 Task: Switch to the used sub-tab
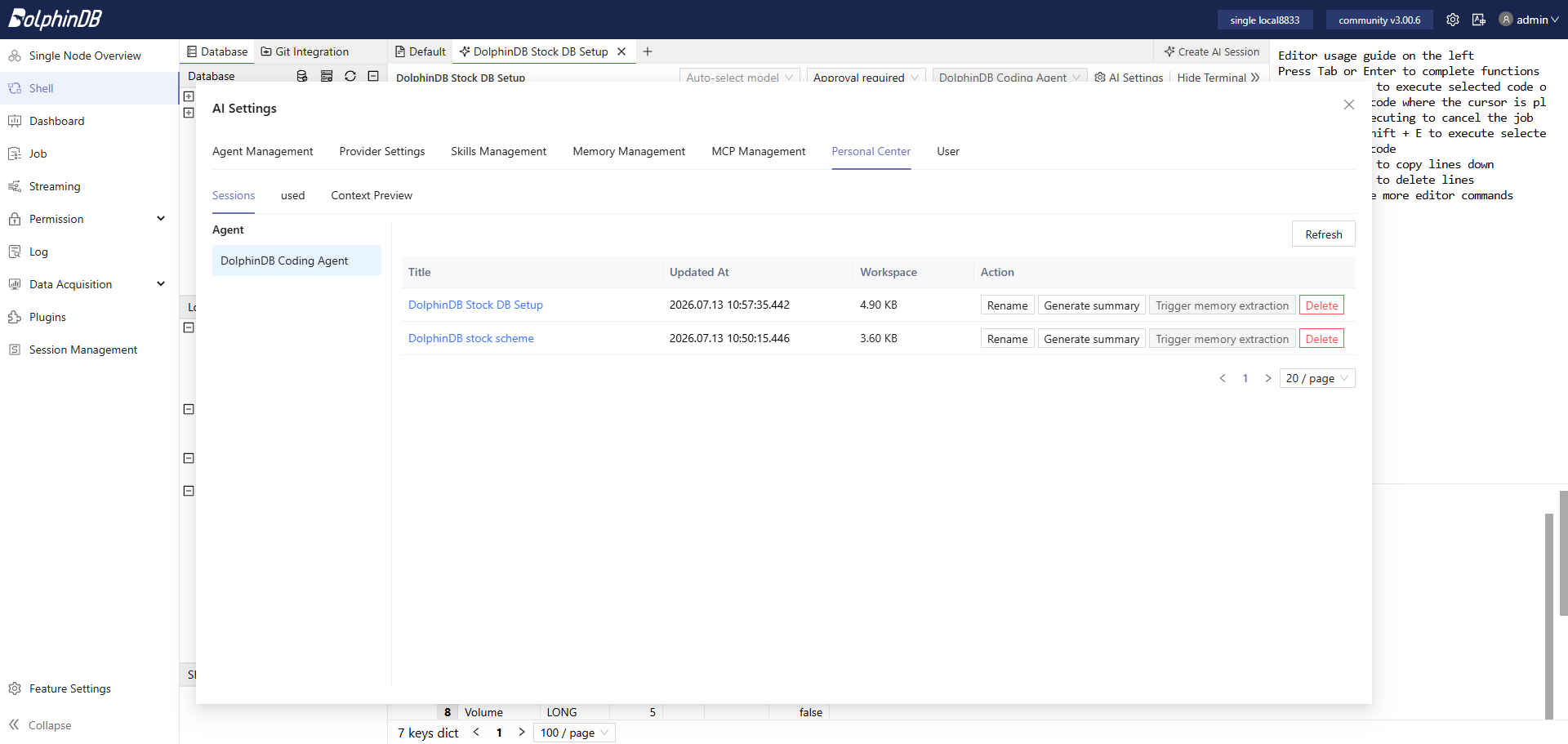(x=293, y=195)
